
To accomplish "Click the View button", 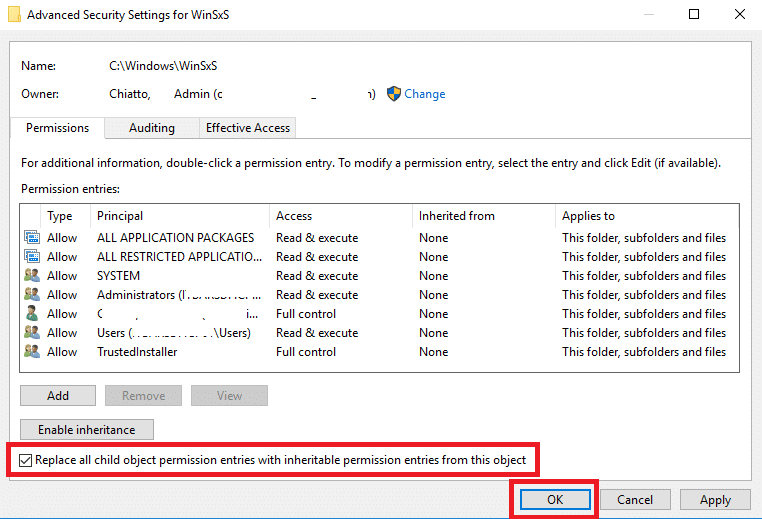I will pyautogui.click(x=229, y=396).
